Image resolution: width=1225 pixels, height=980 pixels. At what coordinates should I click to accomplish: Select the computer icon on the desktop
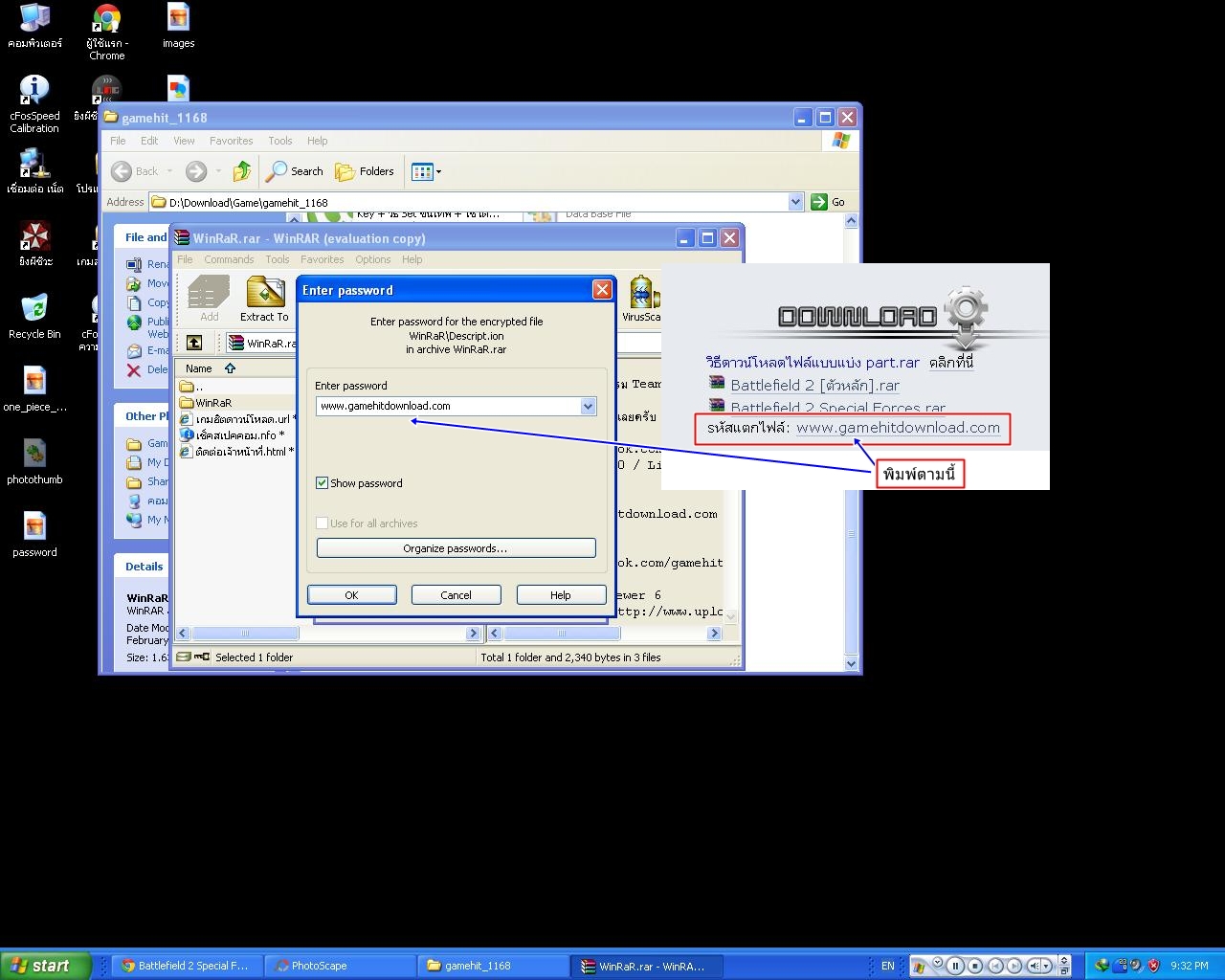point(34,26)
